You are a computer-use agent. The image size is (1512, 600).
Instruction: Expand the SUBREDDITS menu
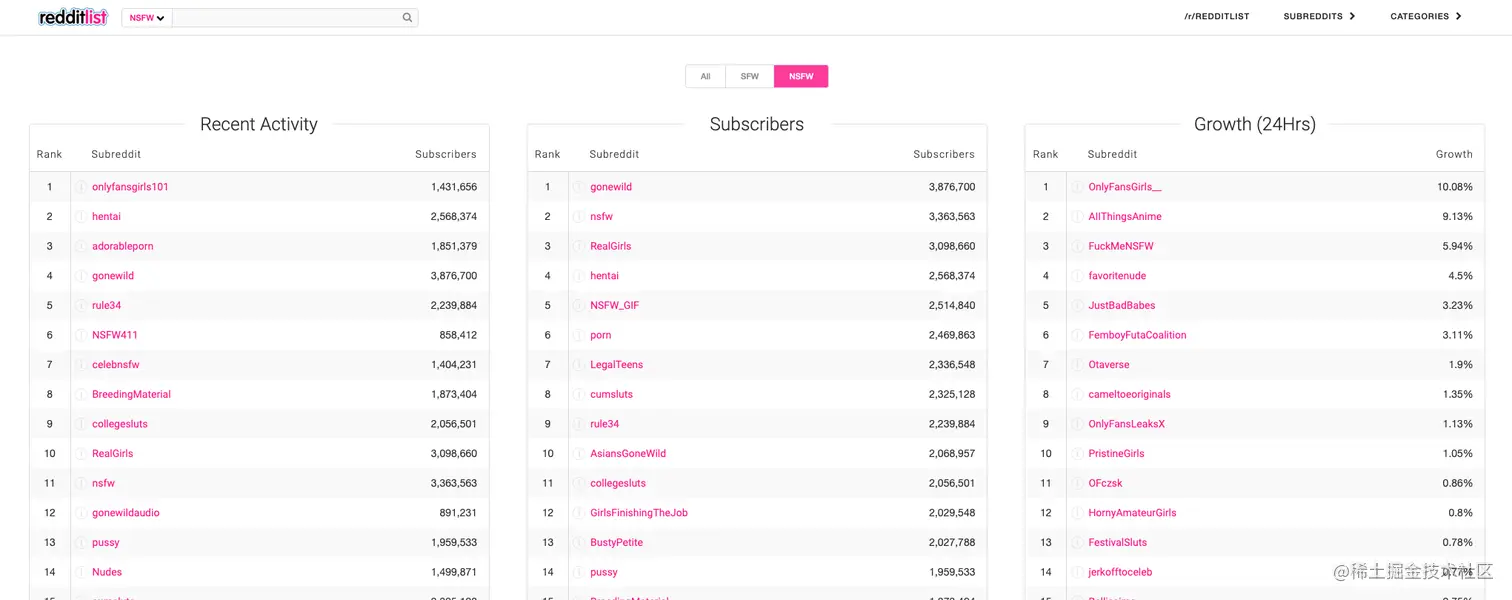[x=1319, y=17]
